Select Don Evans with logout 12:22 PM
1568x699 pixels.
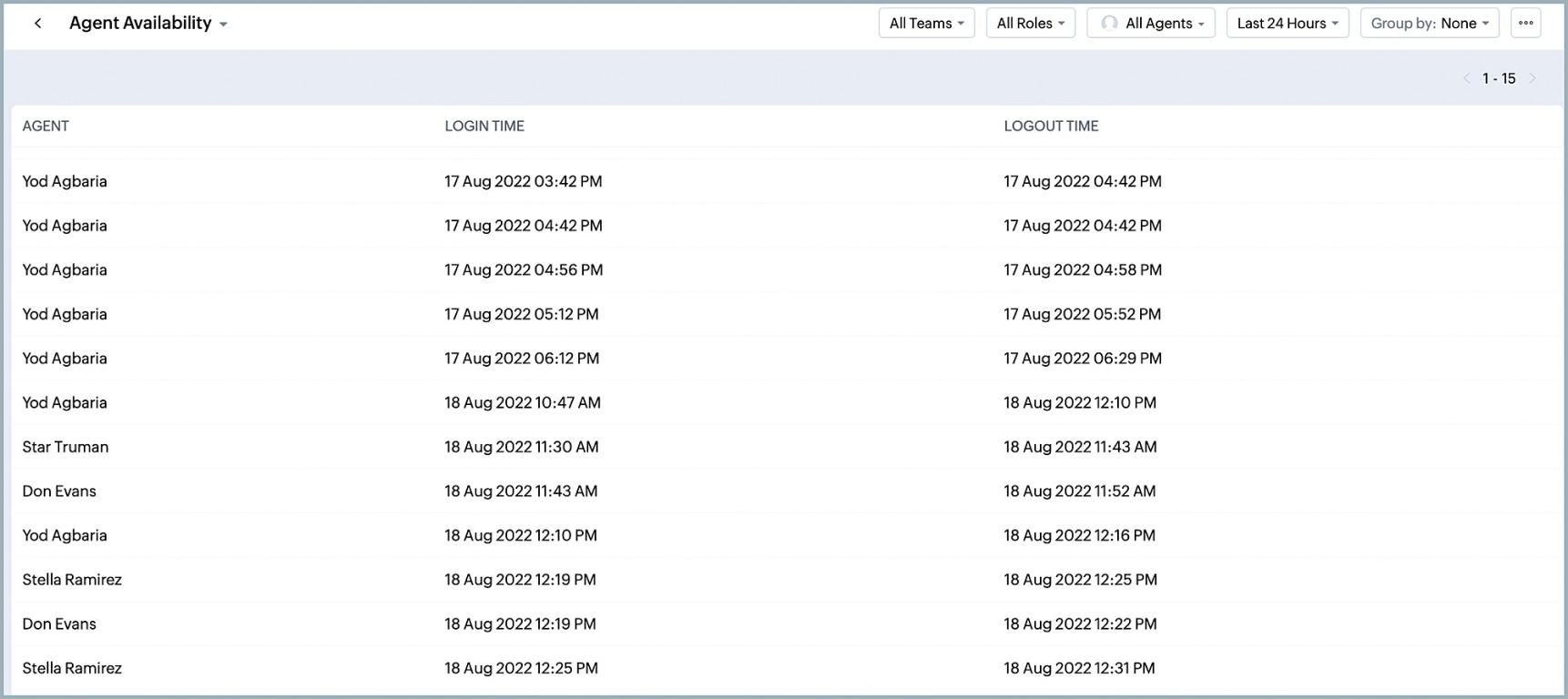tap(59, 624)
